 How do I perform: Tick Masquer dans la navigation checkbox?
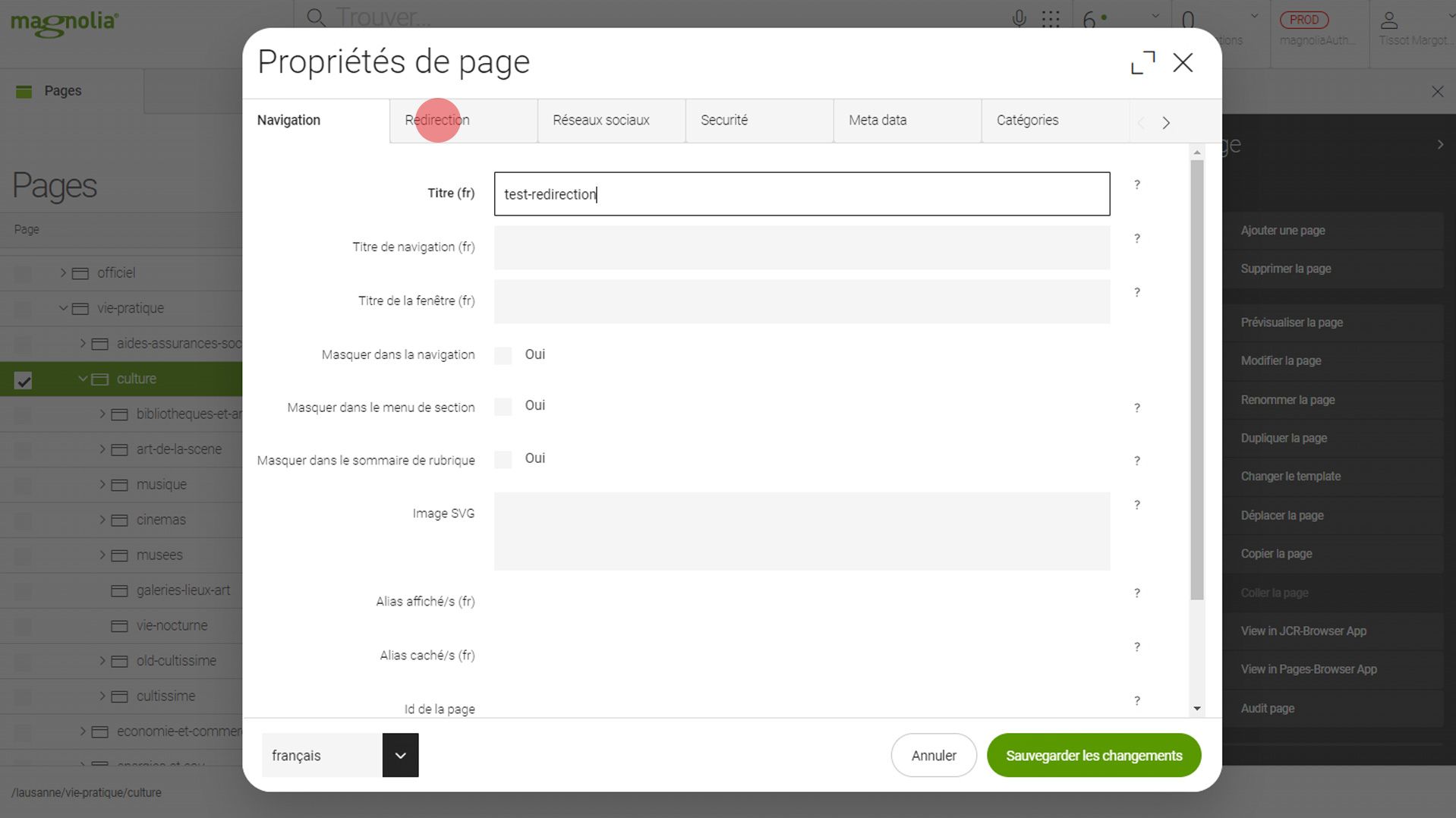(503, 355)
